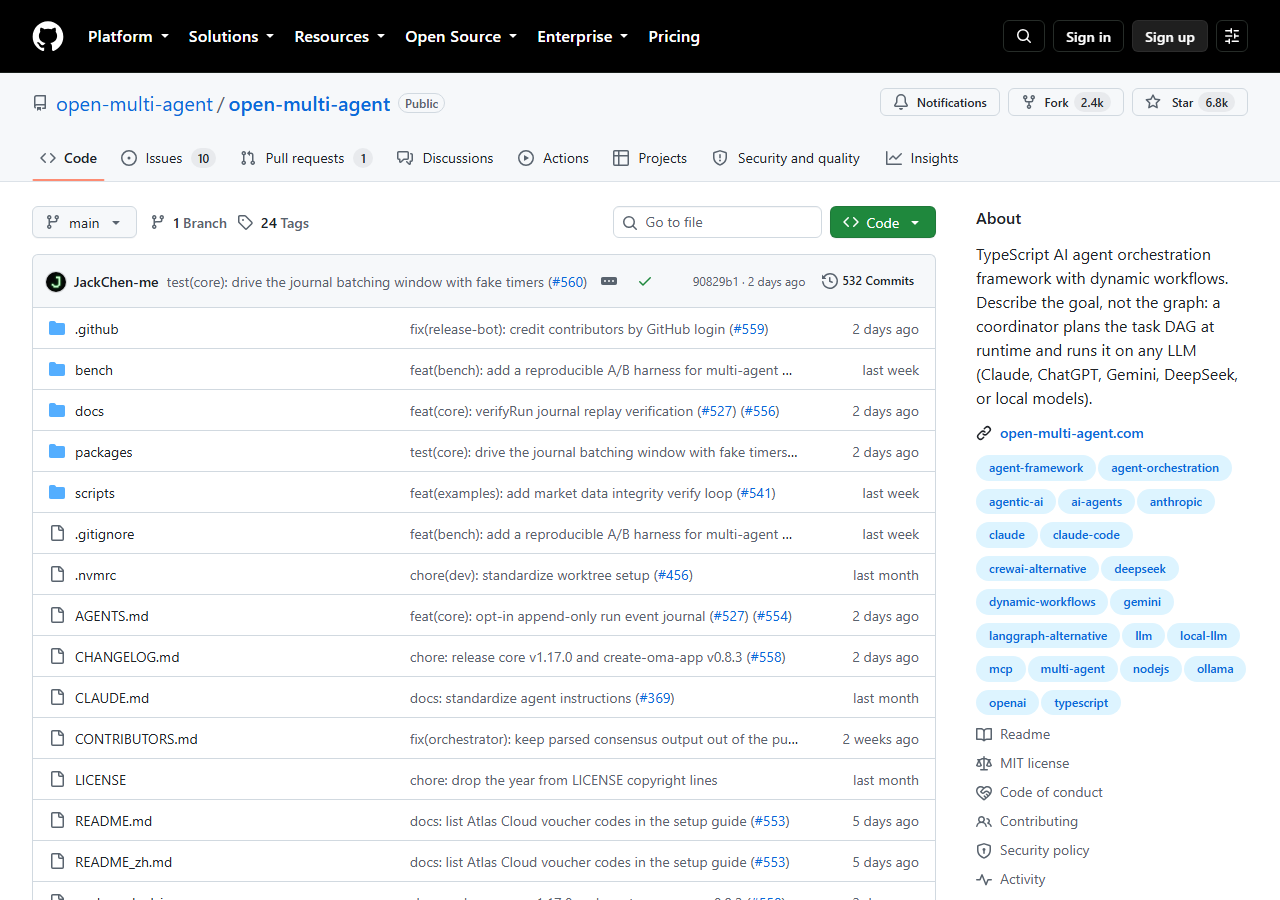Open the .nvmrc file
The height and width of the screenshot is (900, 1280).
click(x=96, y=575)
